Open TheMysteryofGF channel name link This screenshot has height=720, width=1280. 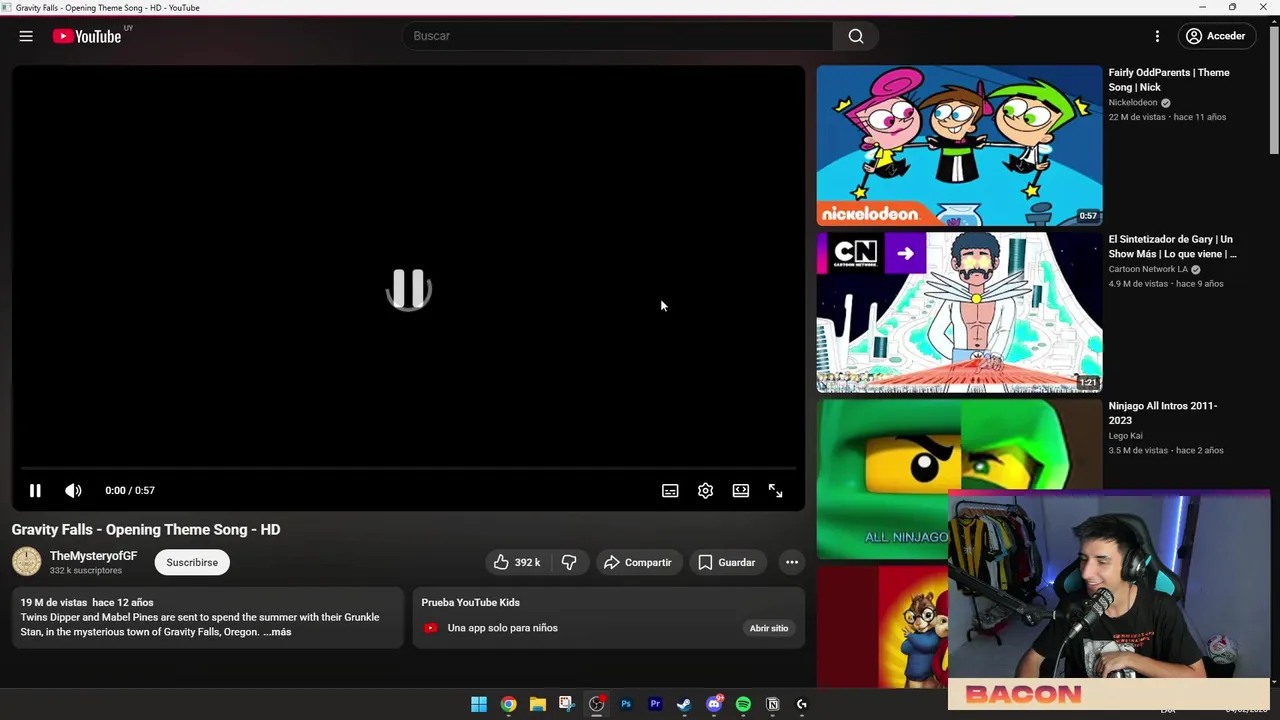[93, 556]
